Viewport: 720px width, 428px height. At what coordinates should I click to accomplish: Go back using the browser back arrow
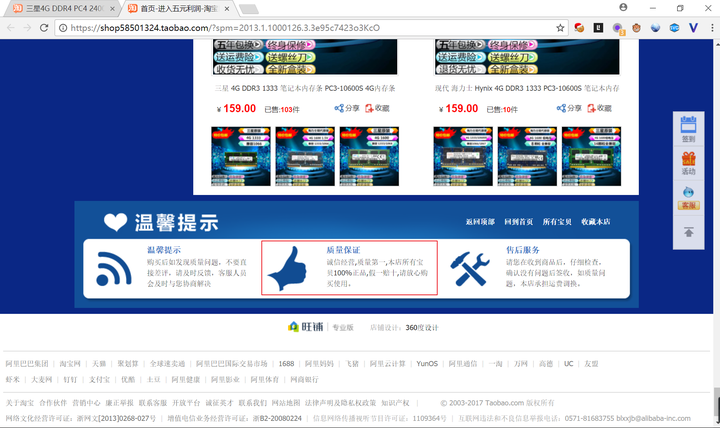[11, 28]
